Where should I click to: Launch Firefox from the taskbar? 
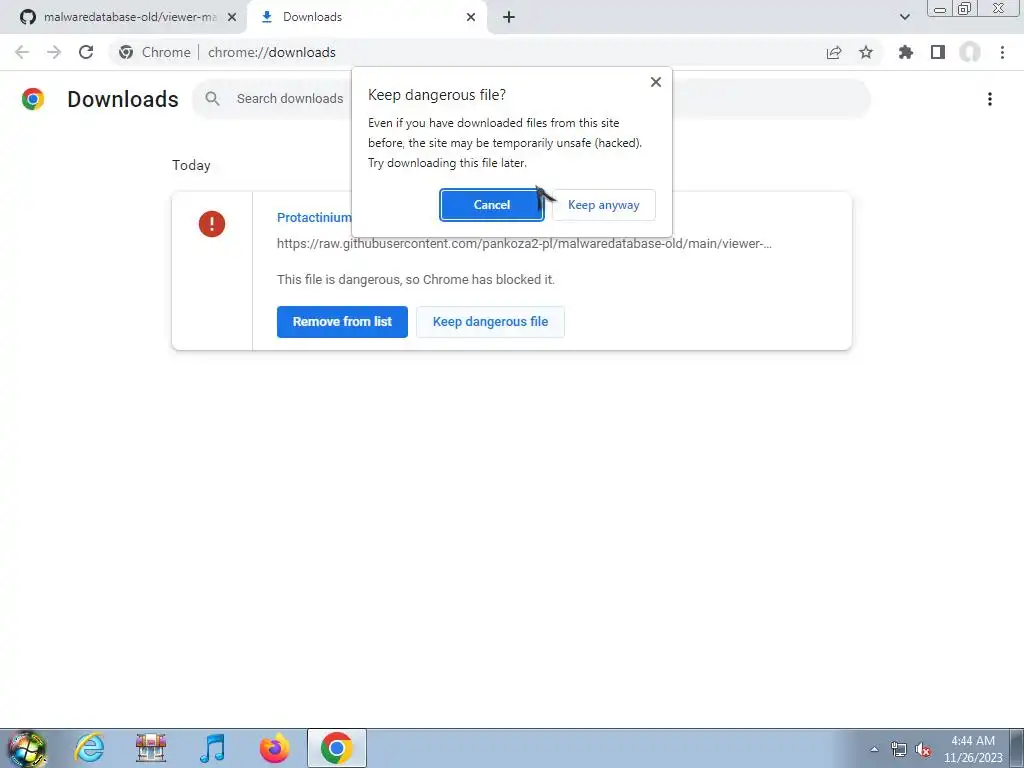tap(274, 748)
